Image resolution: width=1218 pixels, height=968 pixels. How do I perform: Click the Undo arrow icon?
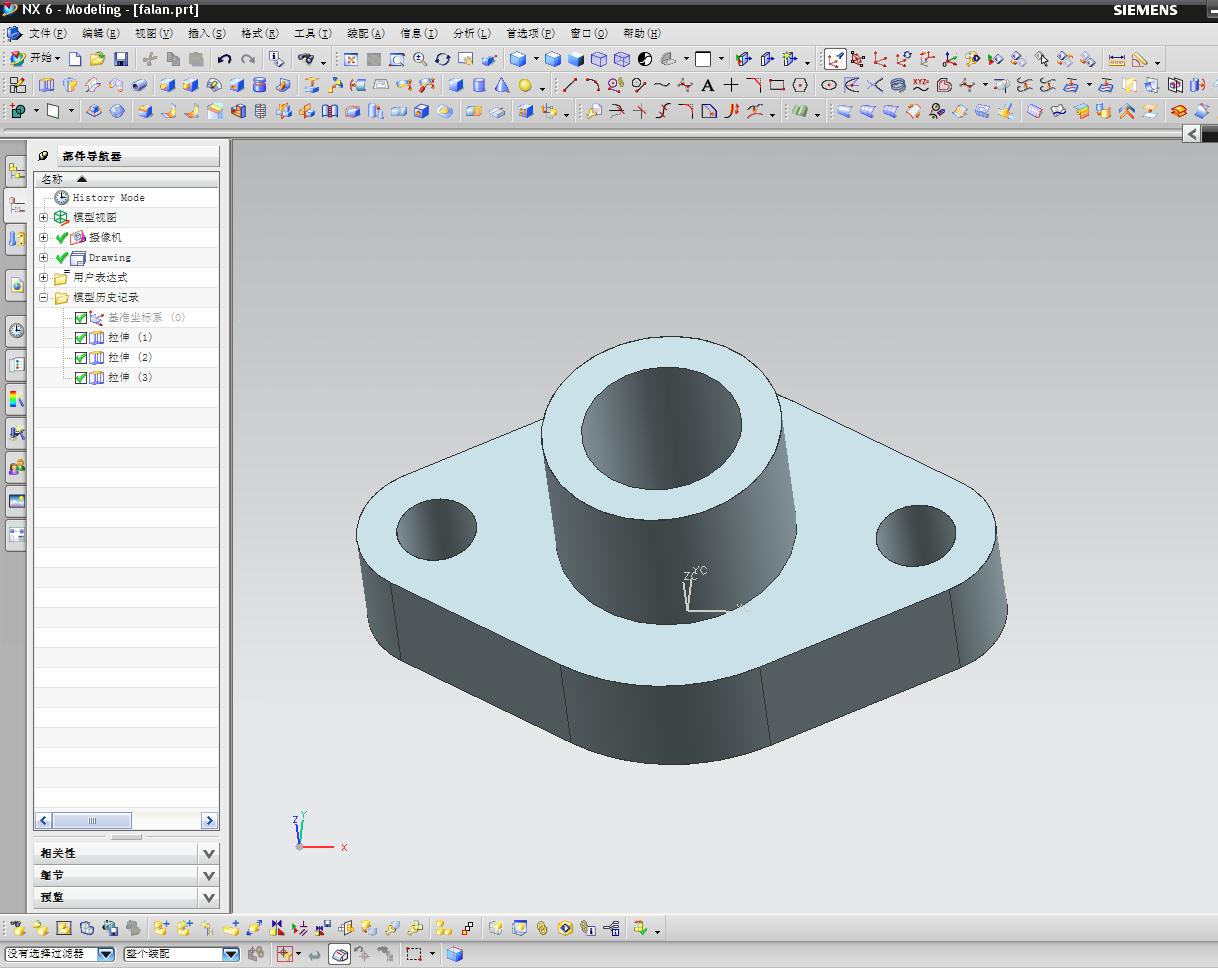pyautogui.click(x=224, y=59)
